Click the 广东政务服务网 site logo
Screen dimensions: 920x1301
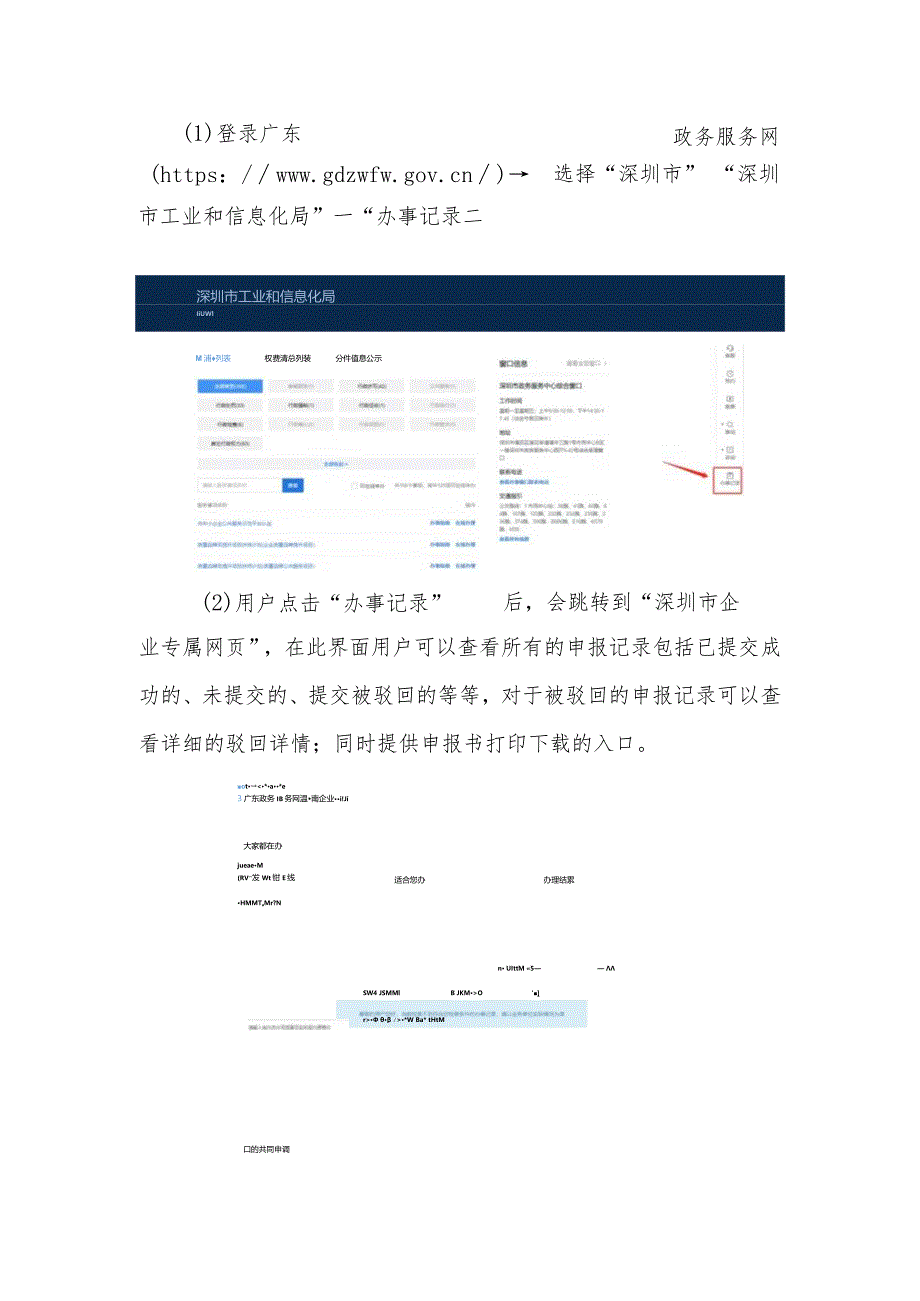[262, 800]
